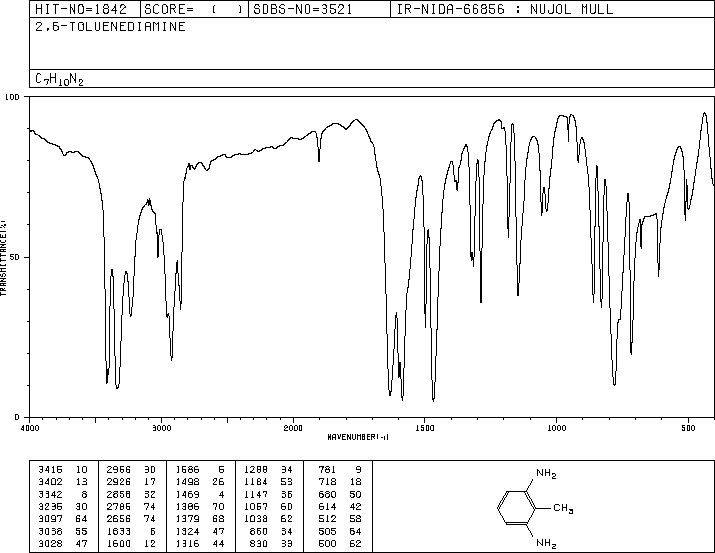Select peak table entry 1600
715x553 pixels.
pyautogui.click(x=131, y=543)
